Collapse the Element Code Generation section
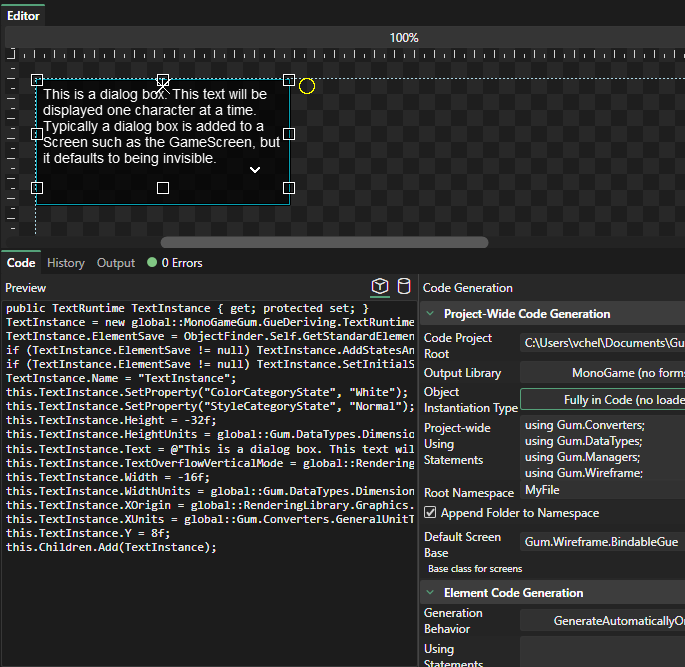This screenshot has width=685, height=667. pyautogui.click(x=430, y=593)
